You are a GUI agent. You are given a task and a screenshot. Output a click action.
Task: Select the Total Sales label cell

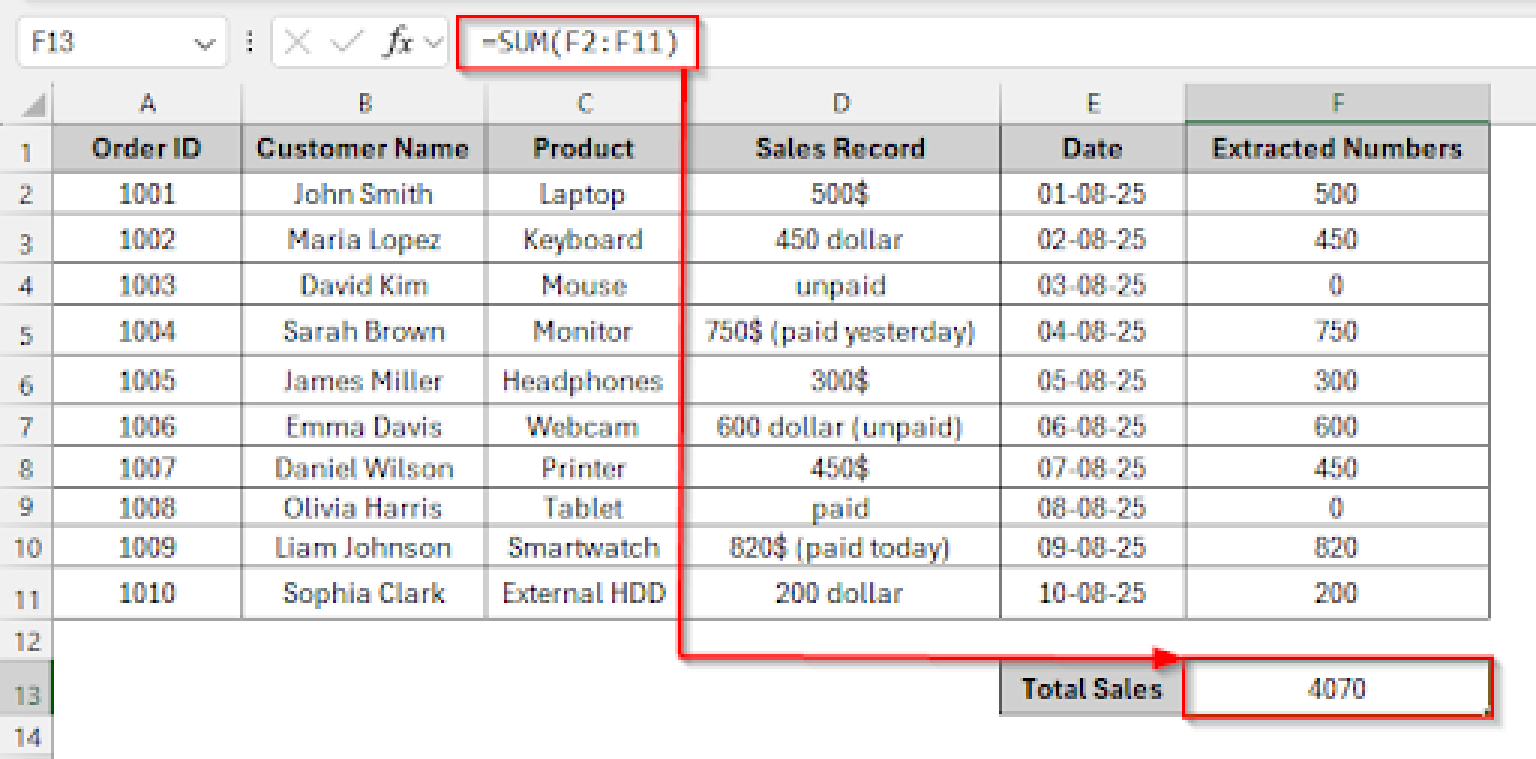point(1091,689)
